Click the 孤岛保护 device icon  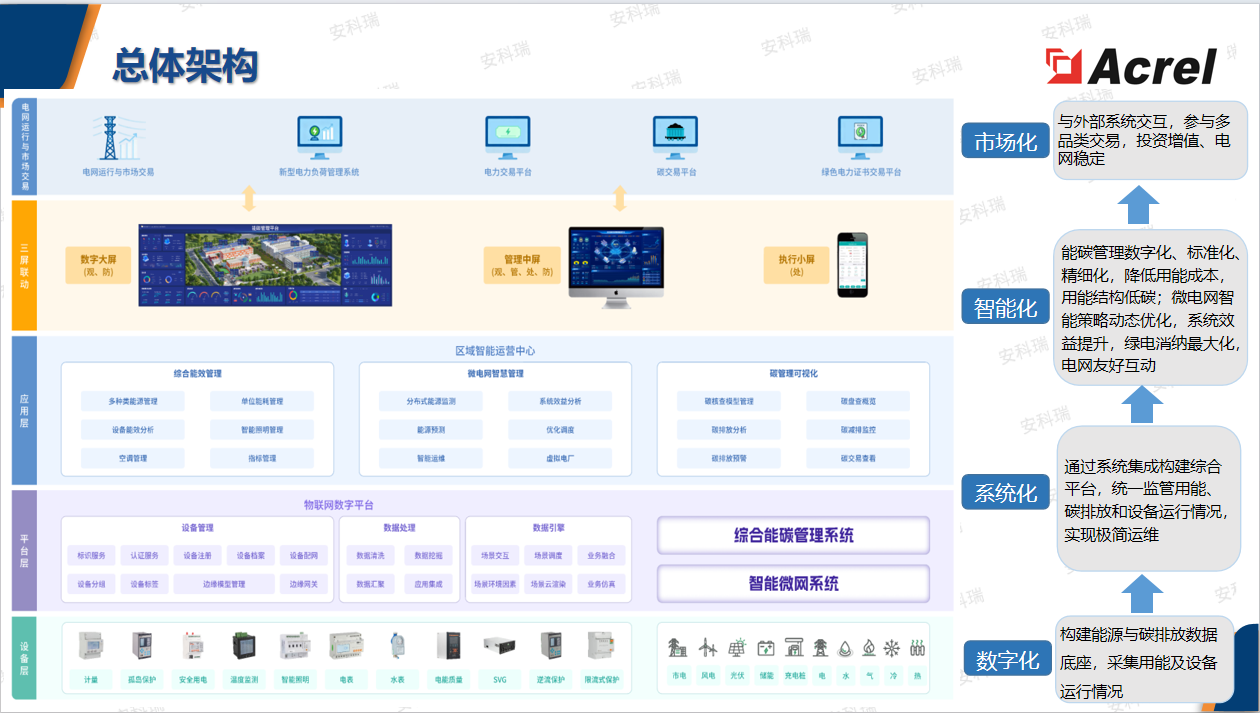tap(141, 646)
